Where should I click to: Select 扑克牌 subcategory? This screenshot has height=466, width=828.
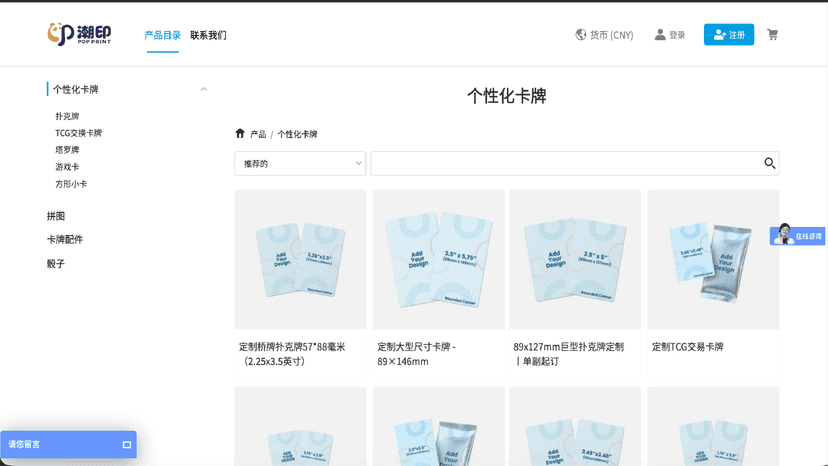click(67, 116)
